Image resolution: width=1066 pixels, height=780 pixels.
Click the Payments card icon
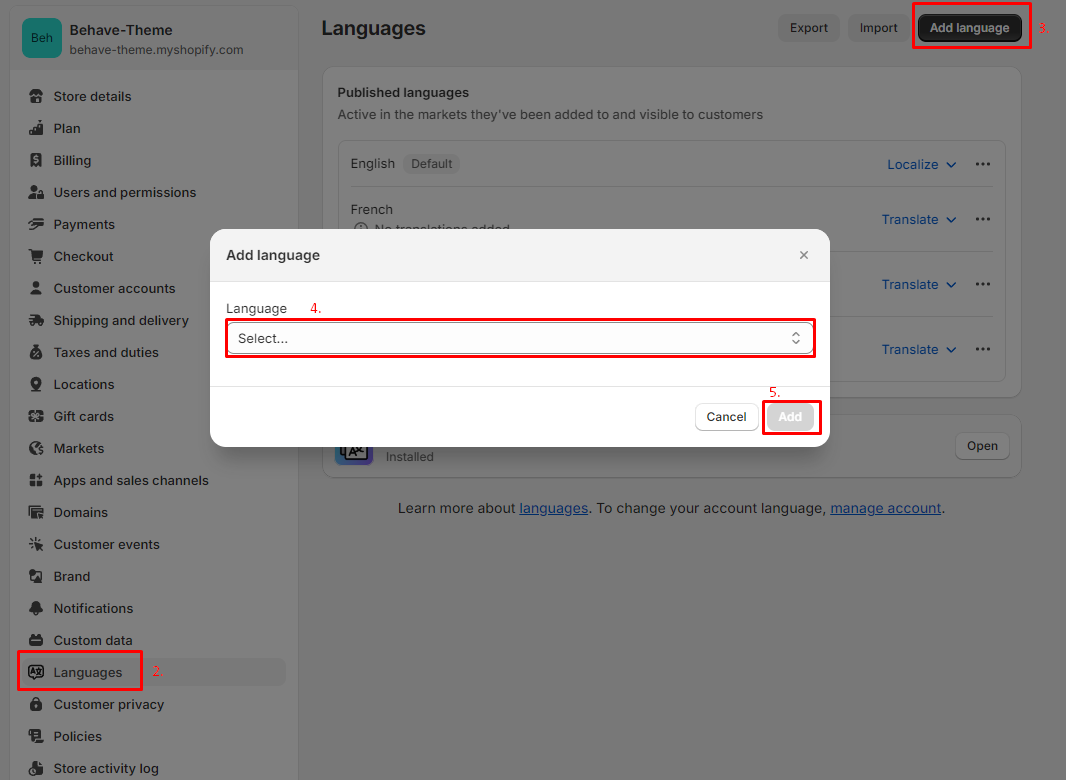pos(36,224)
